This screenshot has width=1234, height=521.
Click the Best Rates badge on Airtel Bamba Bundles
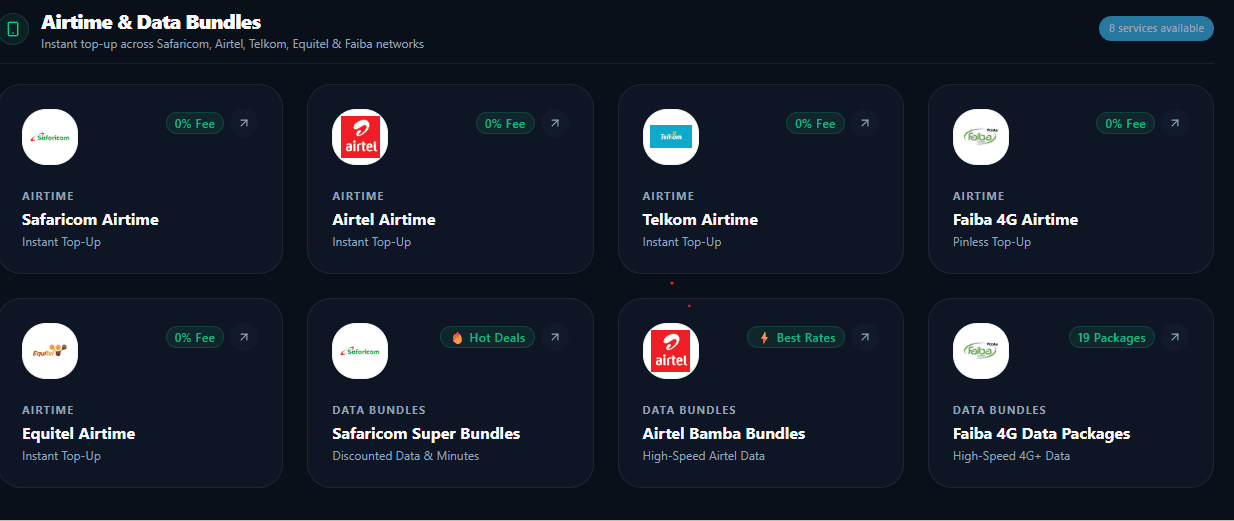click(x=796, y=337)
